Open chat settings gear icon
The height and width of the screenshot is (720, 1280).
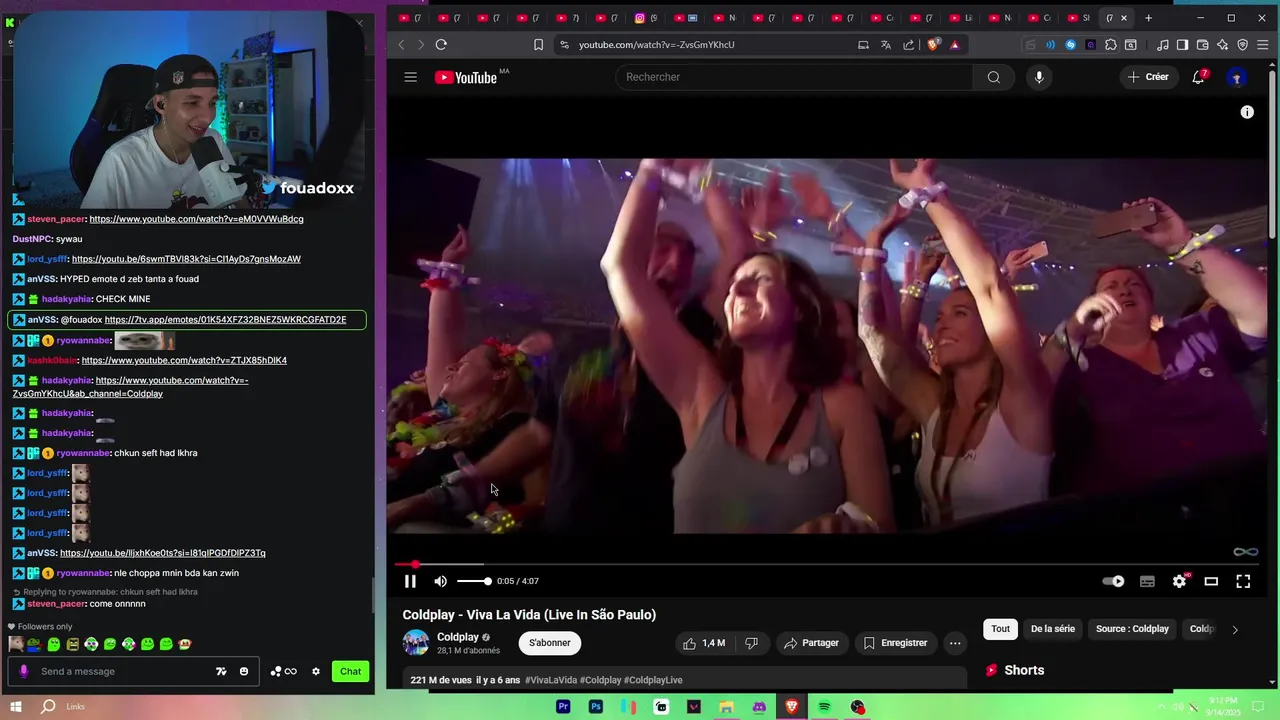click(x=316, y=671)
